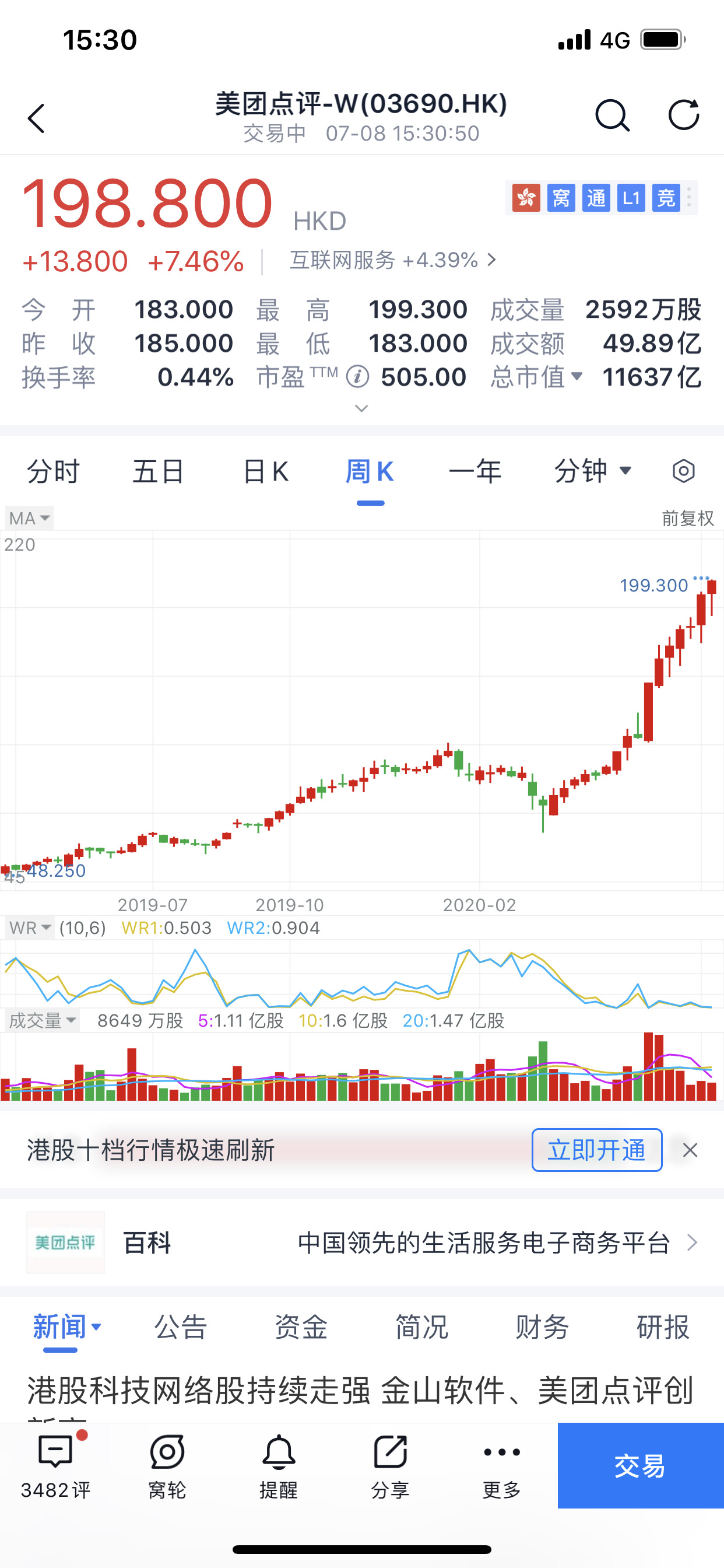Tap the 成交量 2592万股 value
The width and height of the screenshot is (724, 1568).
coord(643,309)
